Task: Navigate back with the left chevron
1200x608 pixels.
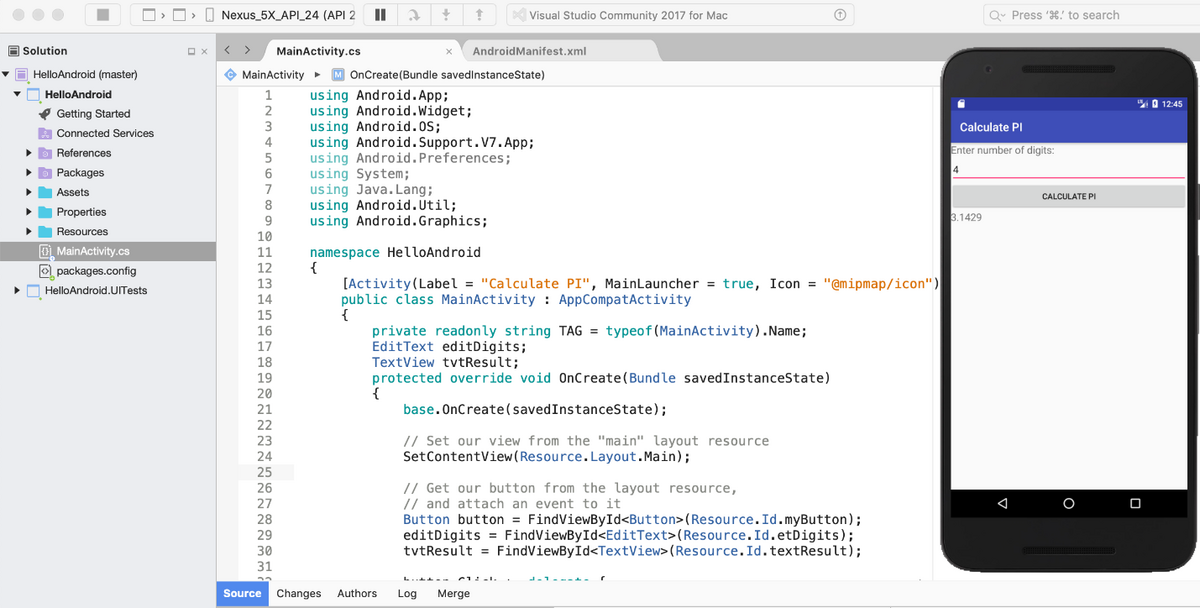Action: [x=228, y=49]
